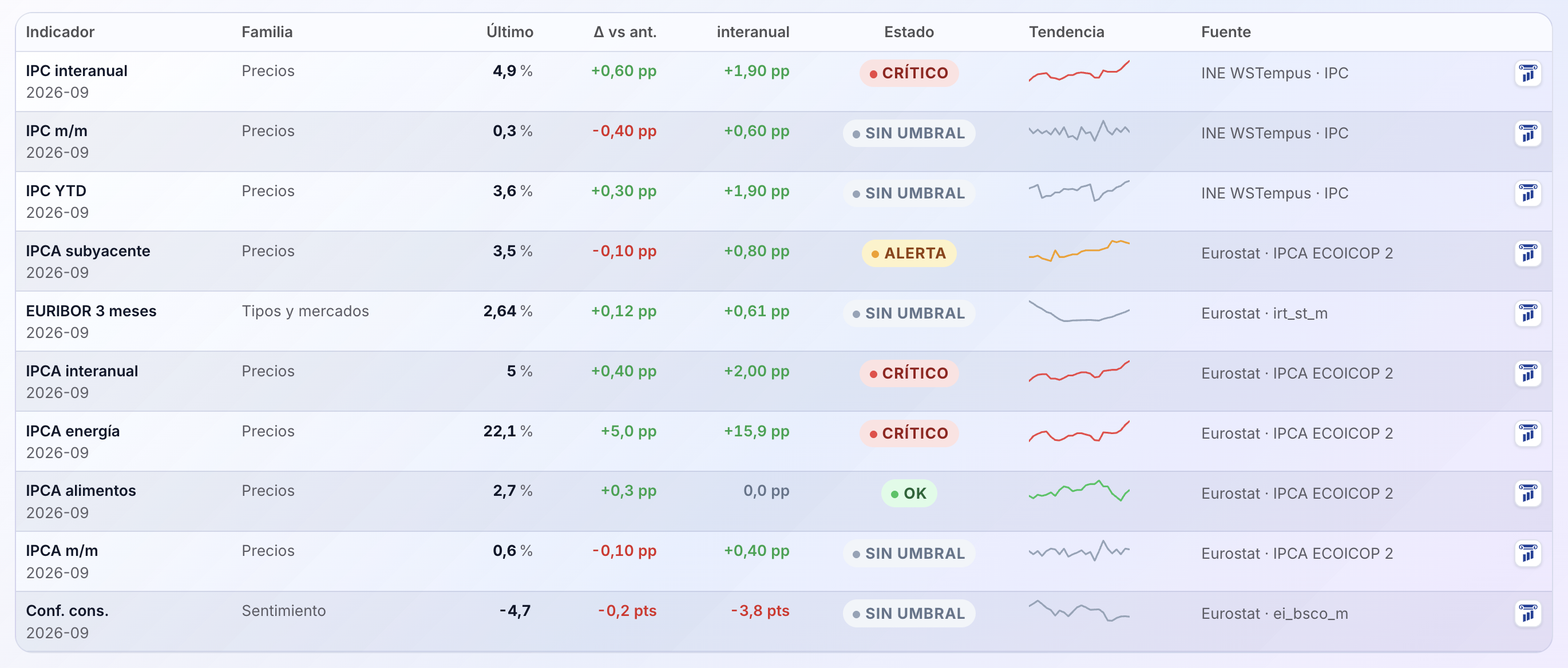Screen dimensions: 1568x668
Task: Open chart icon for EURIBOR 3 meses row
Action: click(1527, 314)
